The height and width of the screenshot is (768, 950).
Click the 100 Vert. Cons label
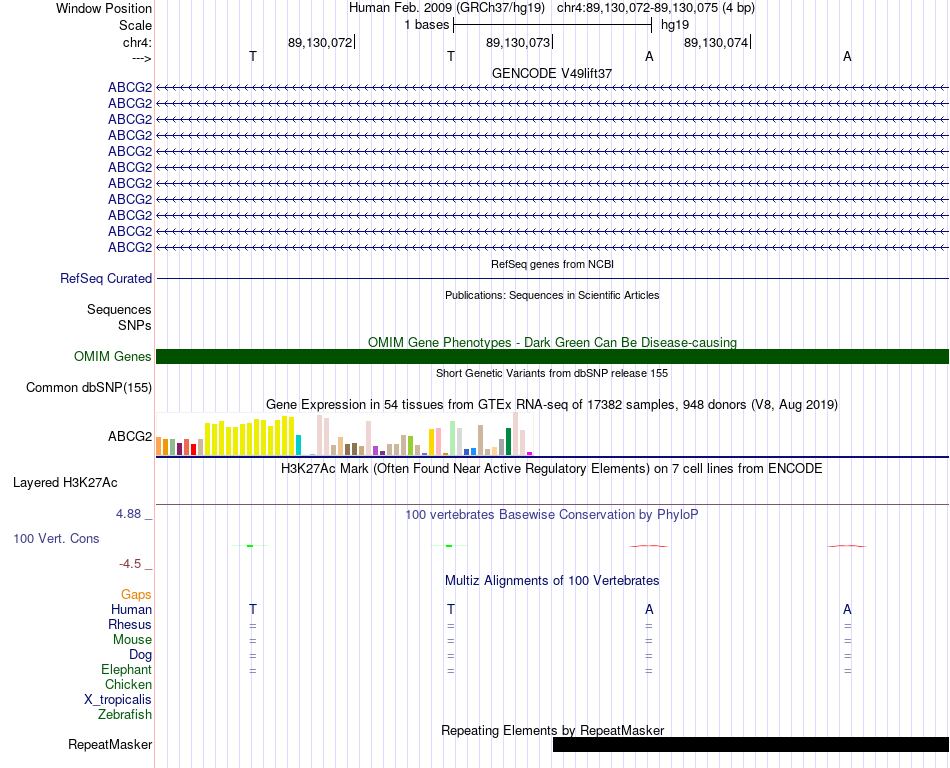[56, 538]
